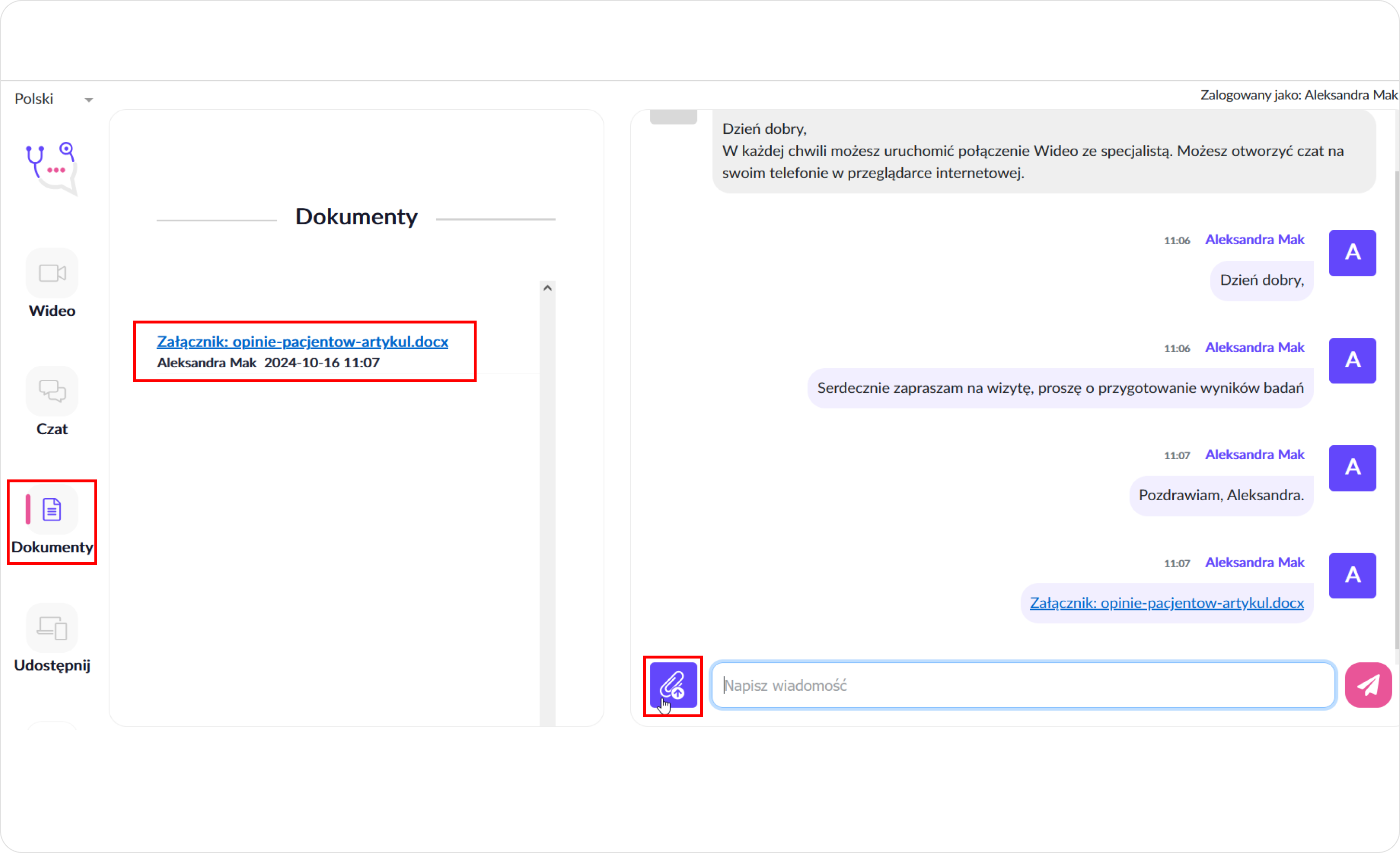1400x853 pixels.
Task: Click the paperclip attach file button
Action: click(x=674, y=685)
